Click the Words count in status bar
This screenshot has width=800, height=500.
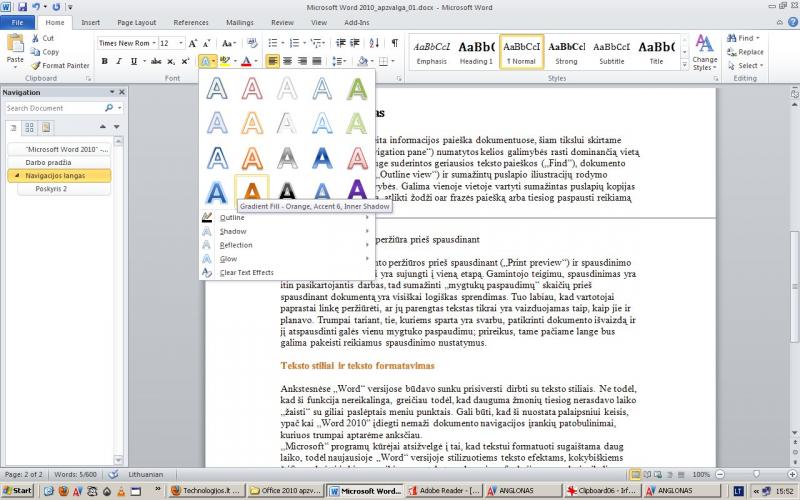(76, 474)
